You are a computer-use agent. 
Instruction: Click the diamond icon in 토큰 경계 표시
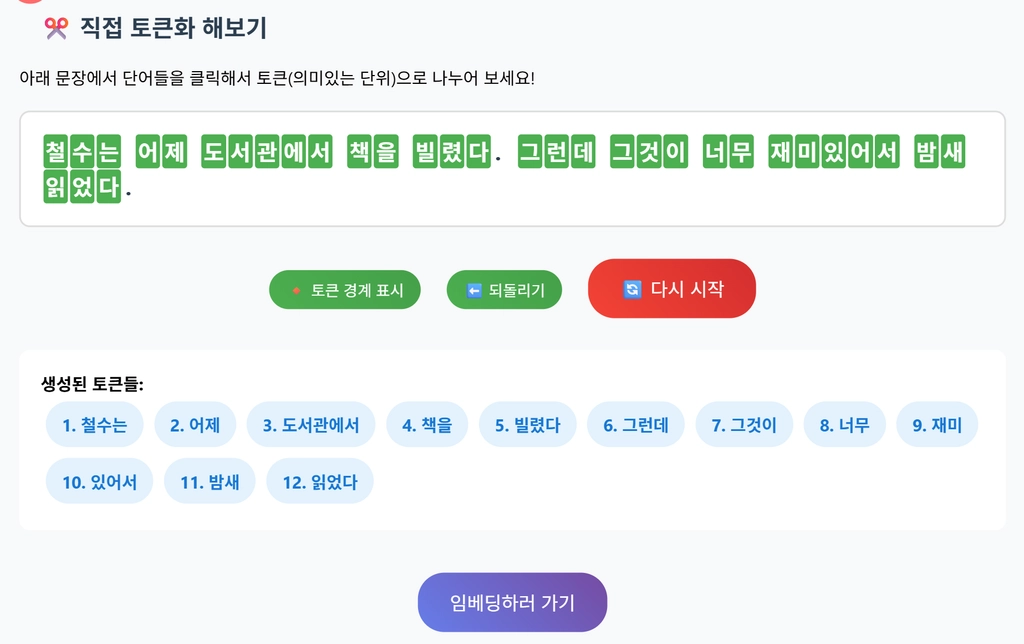[296, 290]
